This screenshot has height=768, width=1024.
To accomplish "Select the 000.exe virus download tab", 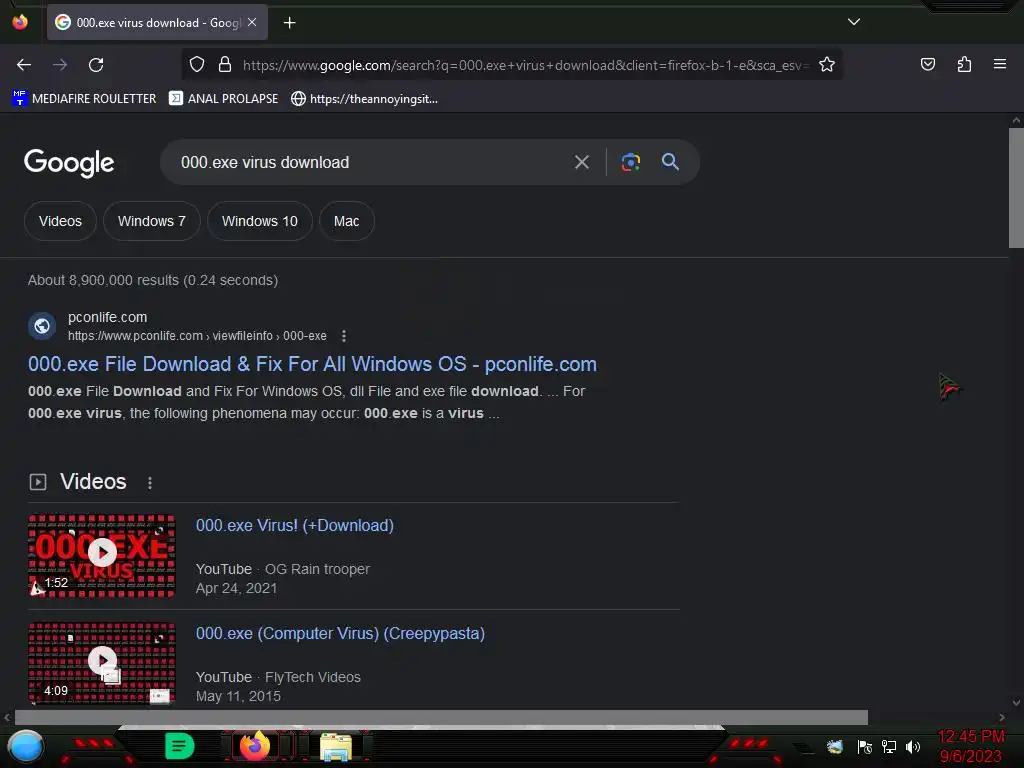I will click(x=157, y=22).
